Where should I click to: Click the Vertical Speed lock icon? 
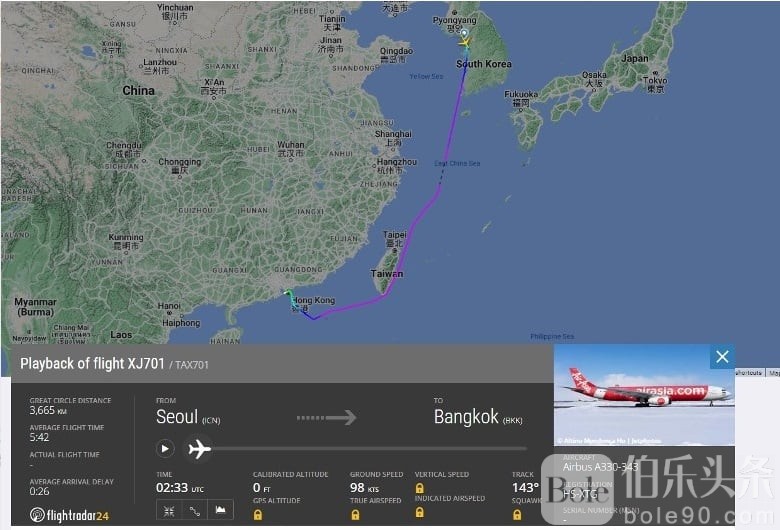(x=420, y=488)
